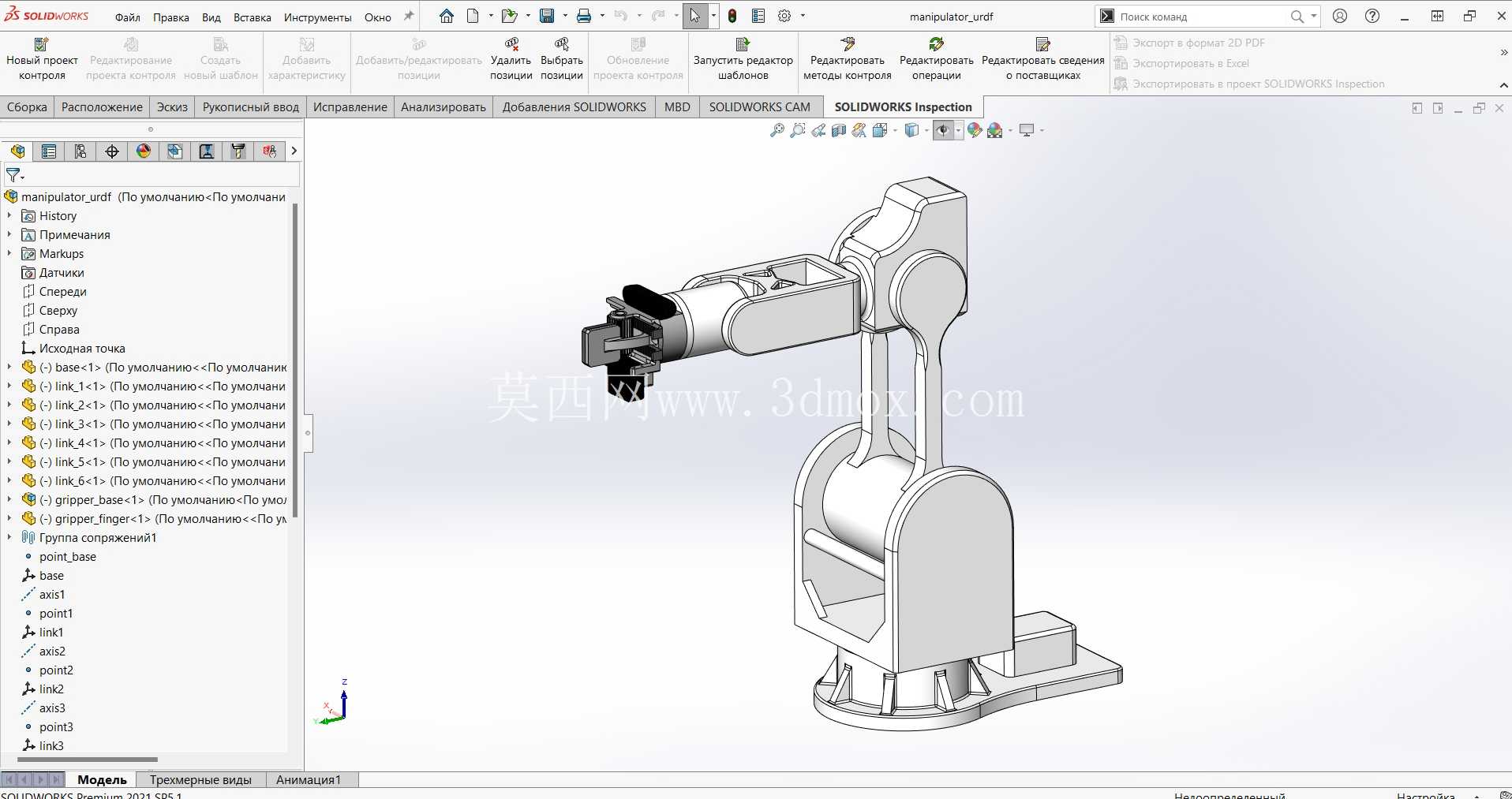Open the Options gear dropdown arrow
The image size is (1512, 799).
click(803, 16)
